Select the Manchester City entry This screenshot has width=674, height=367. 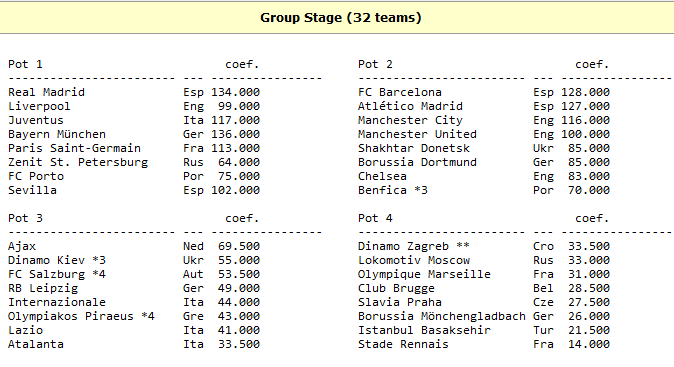[411, 120]
